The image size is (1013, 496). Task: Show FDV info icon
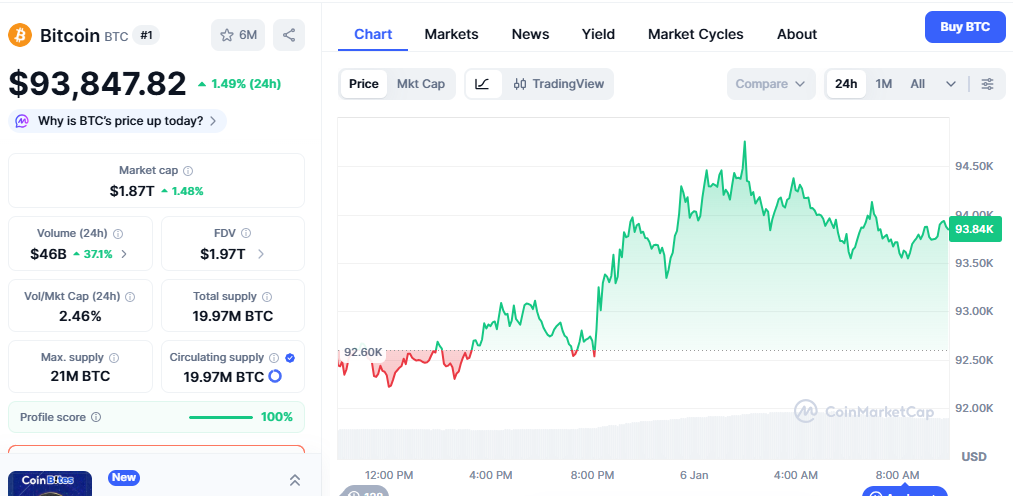(245, 234)
